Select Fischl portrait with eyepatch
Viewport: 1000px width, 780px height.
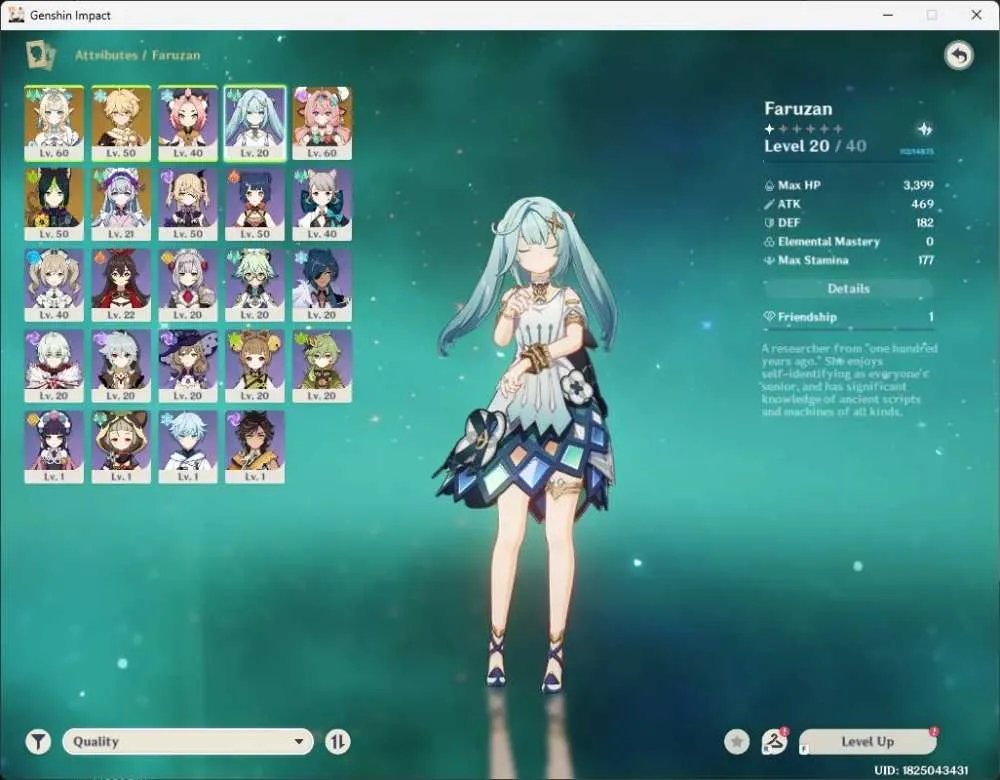pos(188,205)
